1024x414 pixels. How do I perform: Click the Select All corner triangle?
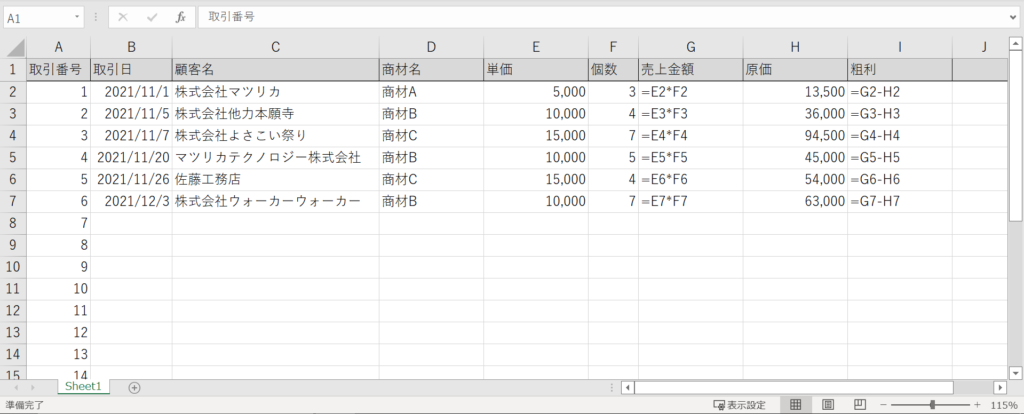(x=16, y=48)
